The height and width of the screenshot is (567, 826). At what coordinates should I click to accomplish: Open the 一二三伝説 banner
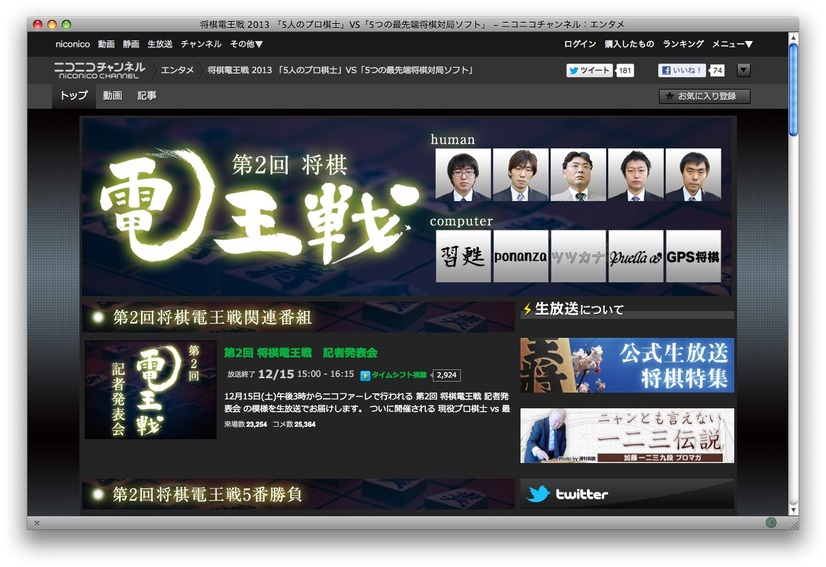(627, 436)
